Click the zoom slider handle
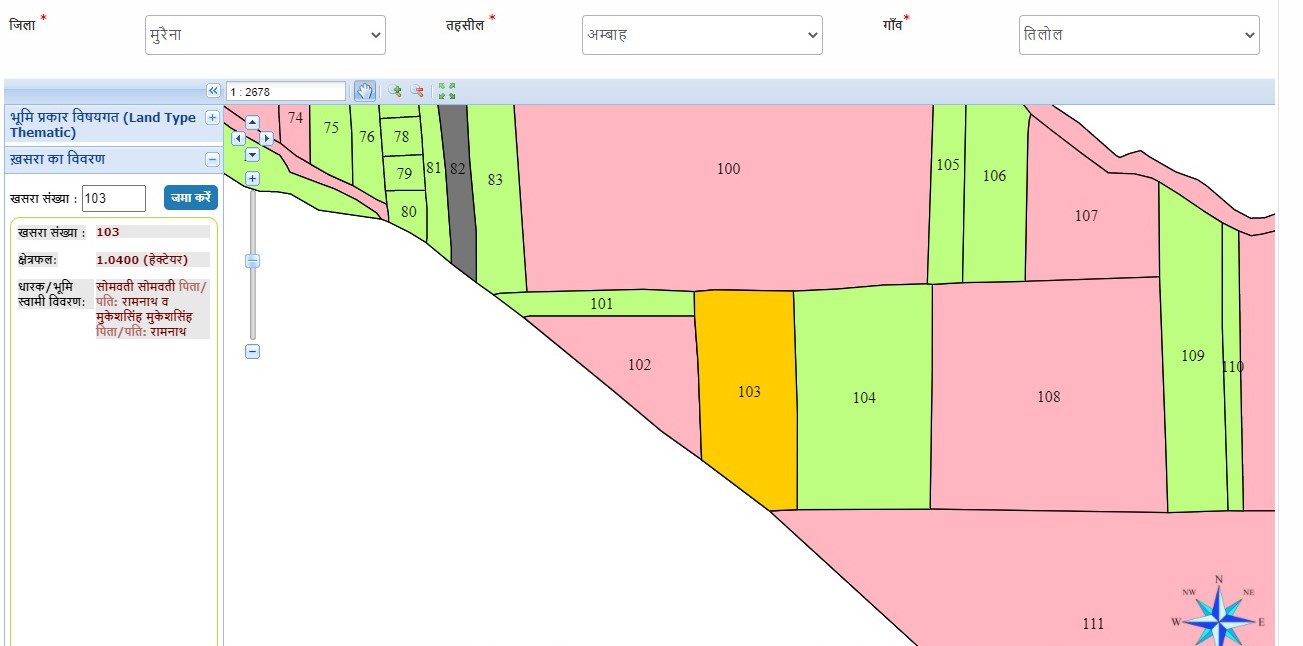 point(253,261)
